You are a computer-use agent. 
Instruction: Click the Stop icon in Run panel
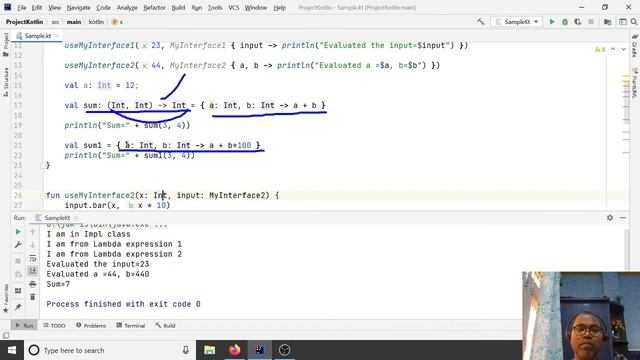(x=18, y=261)
